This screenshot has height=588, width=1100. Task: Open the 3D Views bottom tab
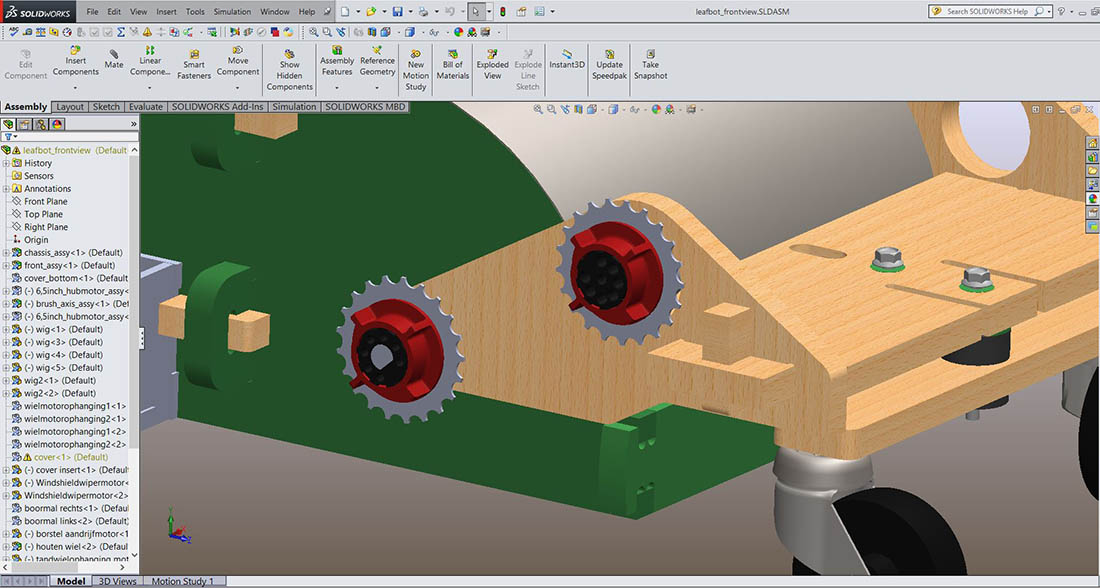[x=117, y=581]
